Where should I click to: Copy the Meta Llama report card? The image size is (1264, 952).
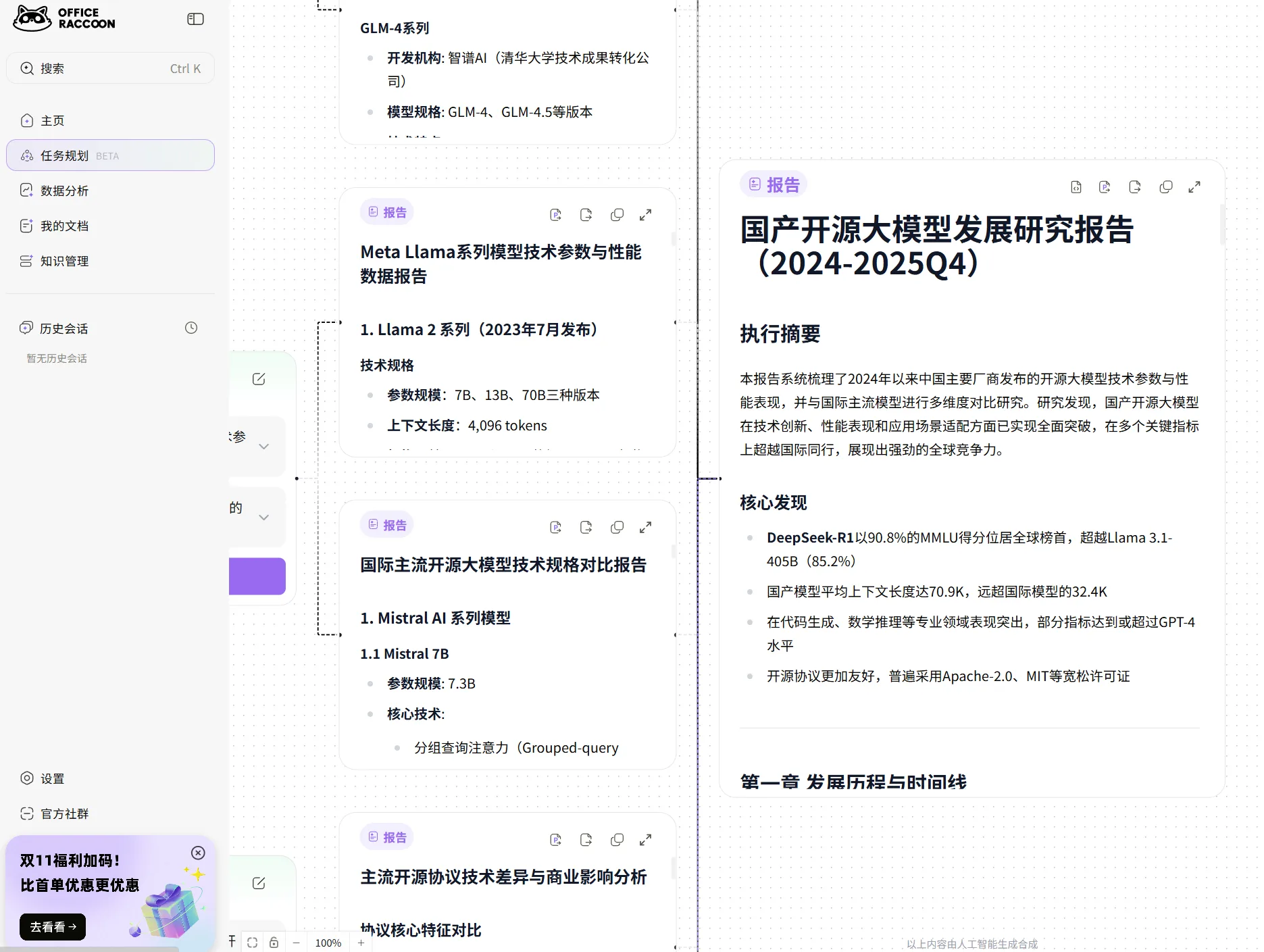[x=617, y=215]
